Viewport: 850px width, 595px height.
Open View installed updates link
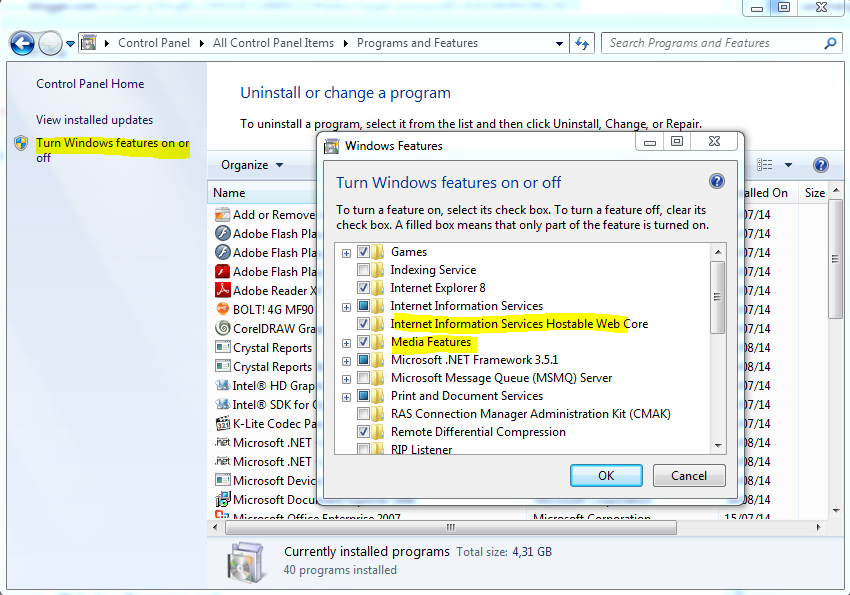pos(94,120)
